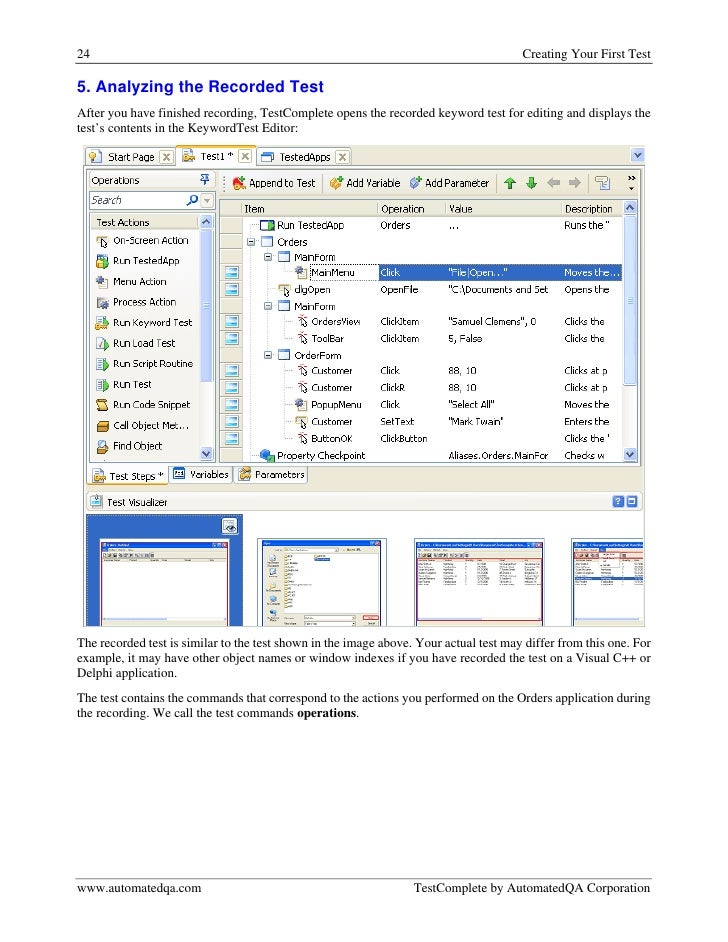
Task: Click the grey left arrow toolbar icon
Action: pyautogui.click(x=553, y=183)
